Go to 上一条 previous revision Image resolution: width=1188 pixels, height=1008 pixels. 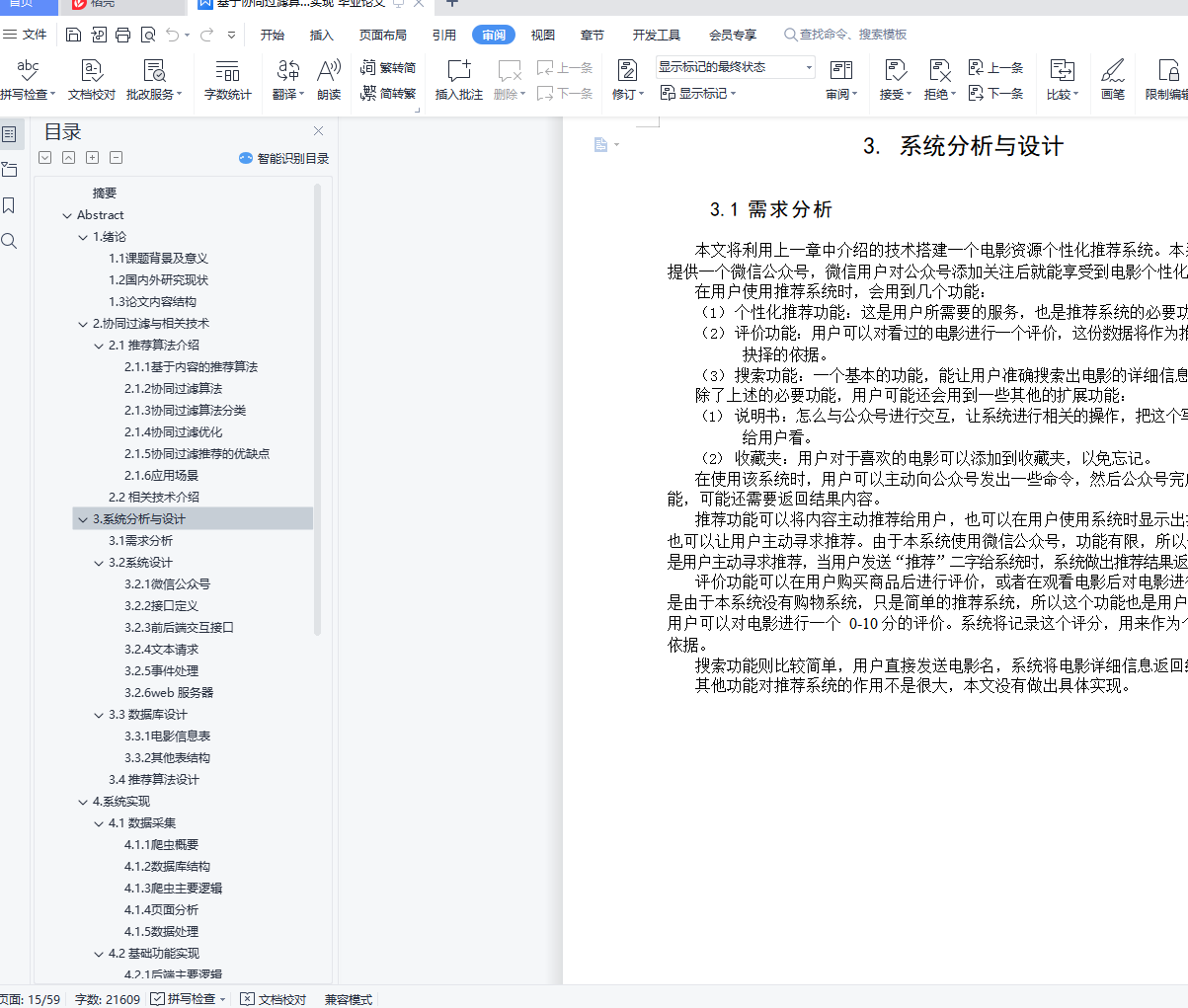coord(995,68)
